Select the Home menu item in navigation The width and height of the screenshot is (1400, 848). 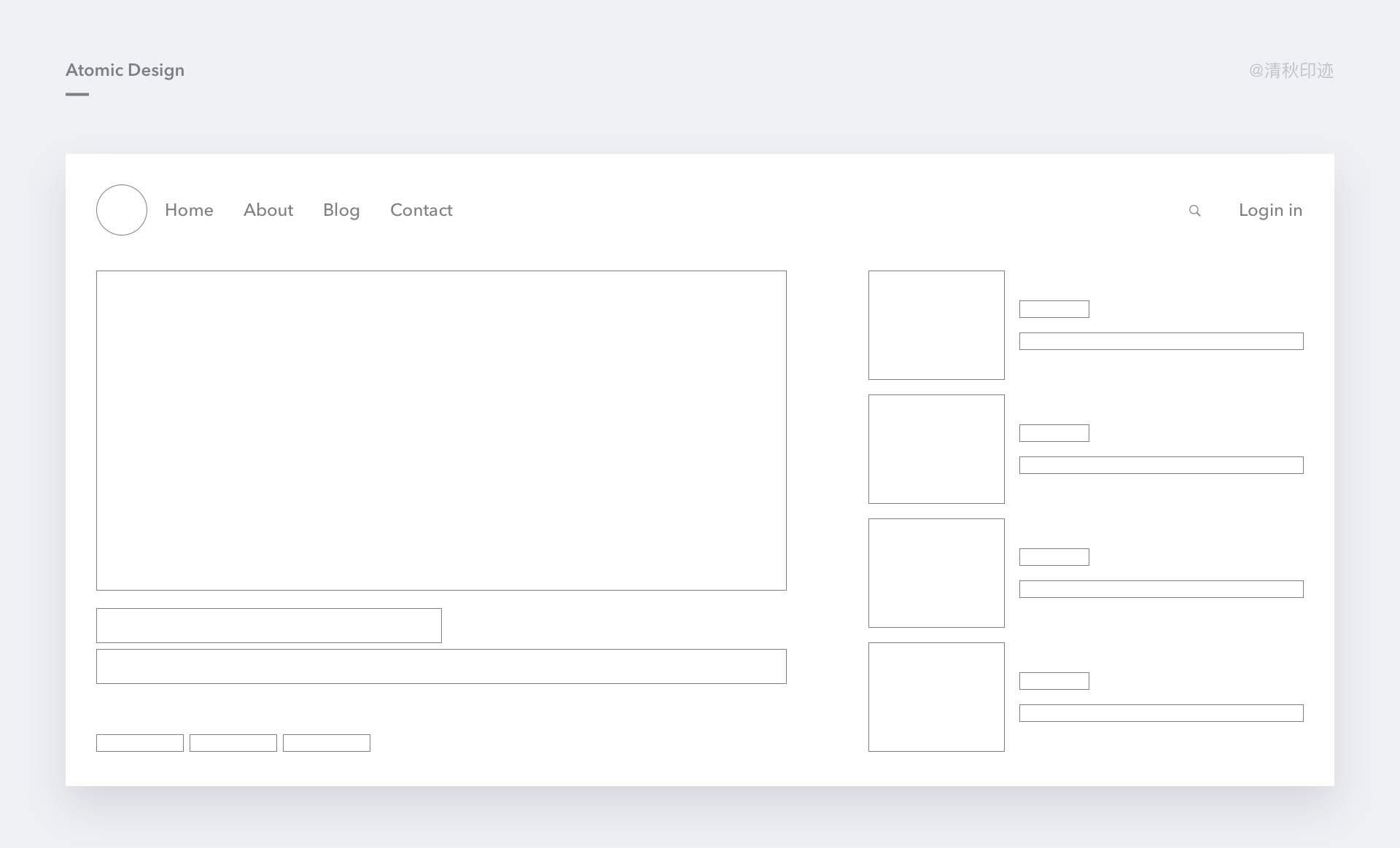tap(189, 209)
